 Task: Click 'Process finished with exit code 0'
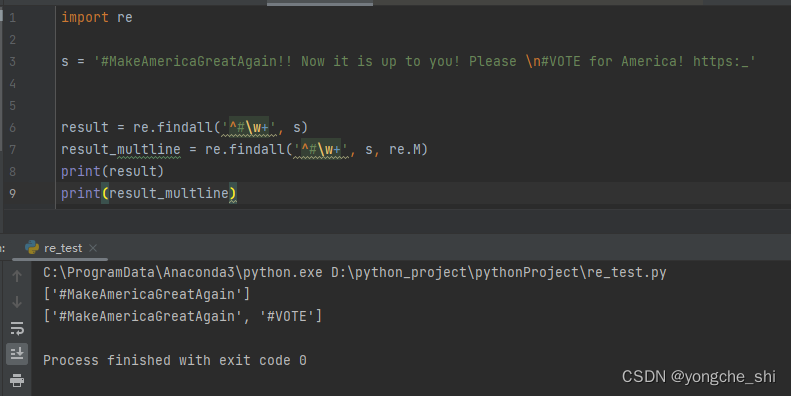point(175,361)
